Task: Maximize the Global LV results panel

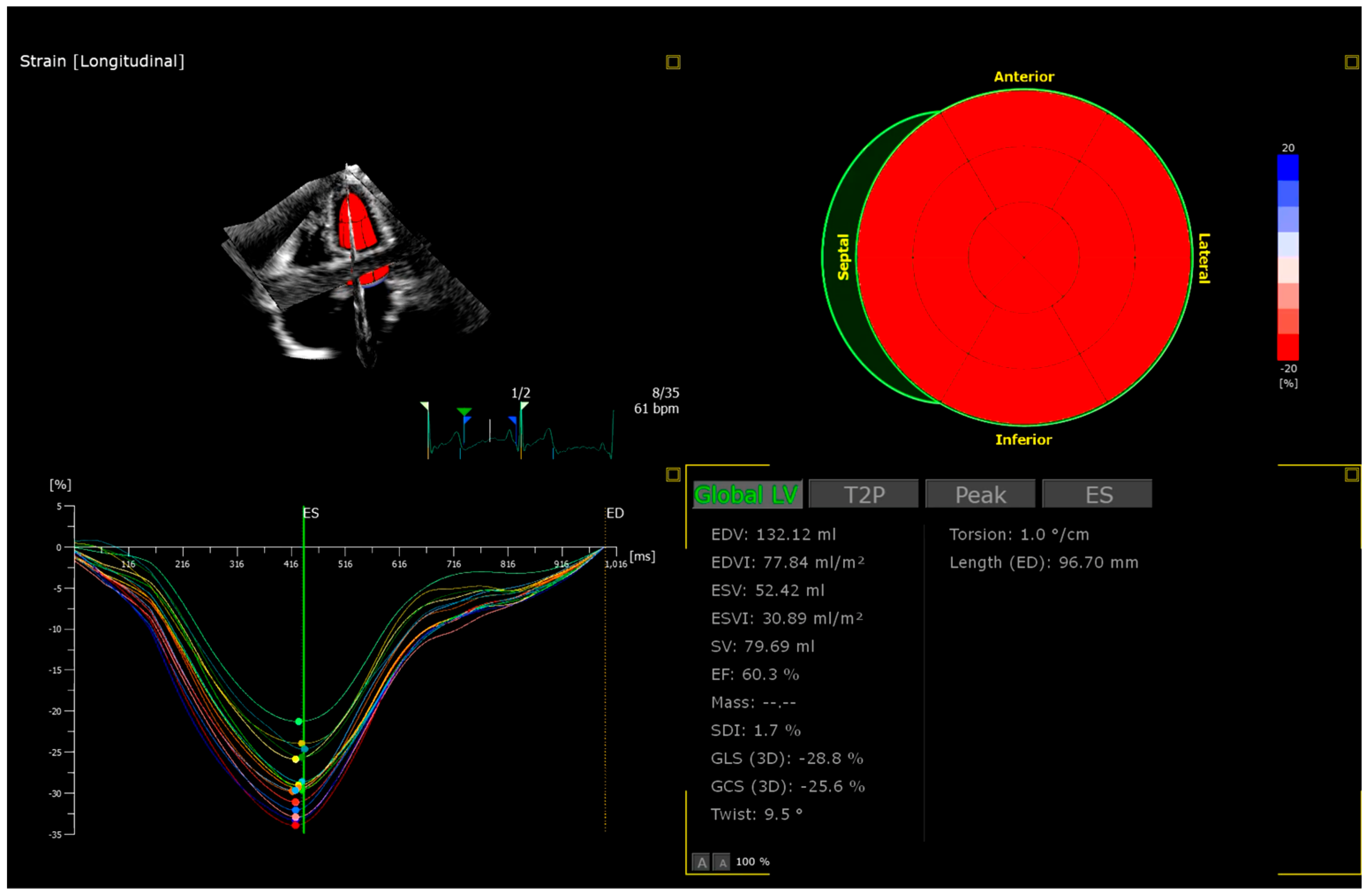Action: 1351,474
